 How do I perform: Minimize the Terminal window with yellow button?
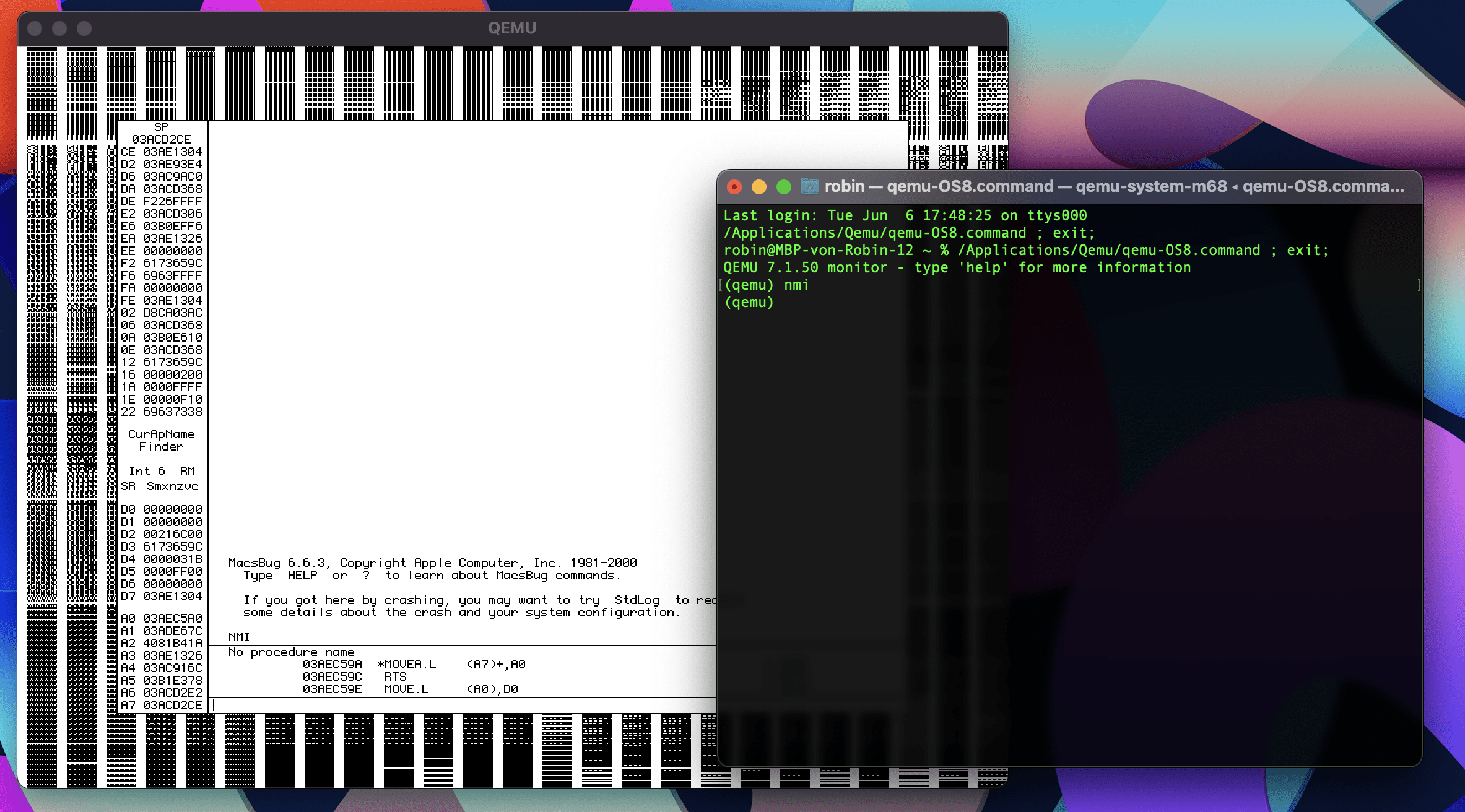click(x=759, y=187)
